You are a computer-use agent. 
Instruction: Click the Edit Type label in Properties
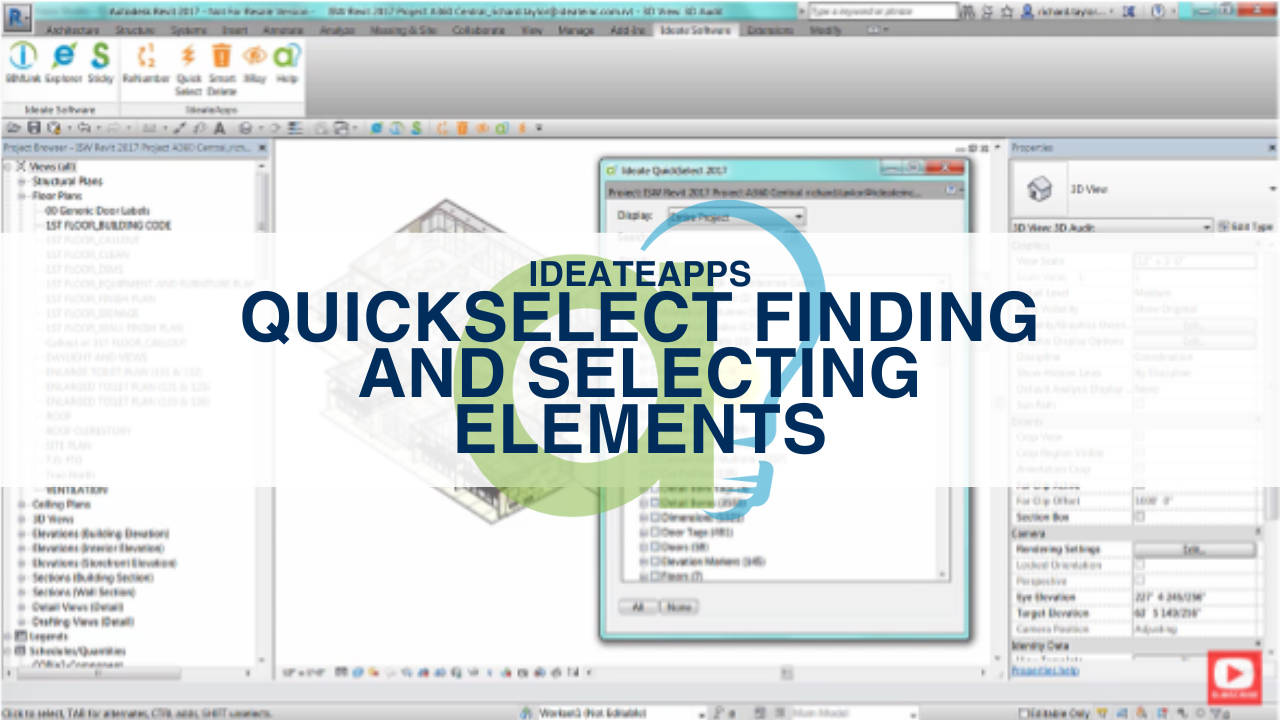[x=1254, y=227]
